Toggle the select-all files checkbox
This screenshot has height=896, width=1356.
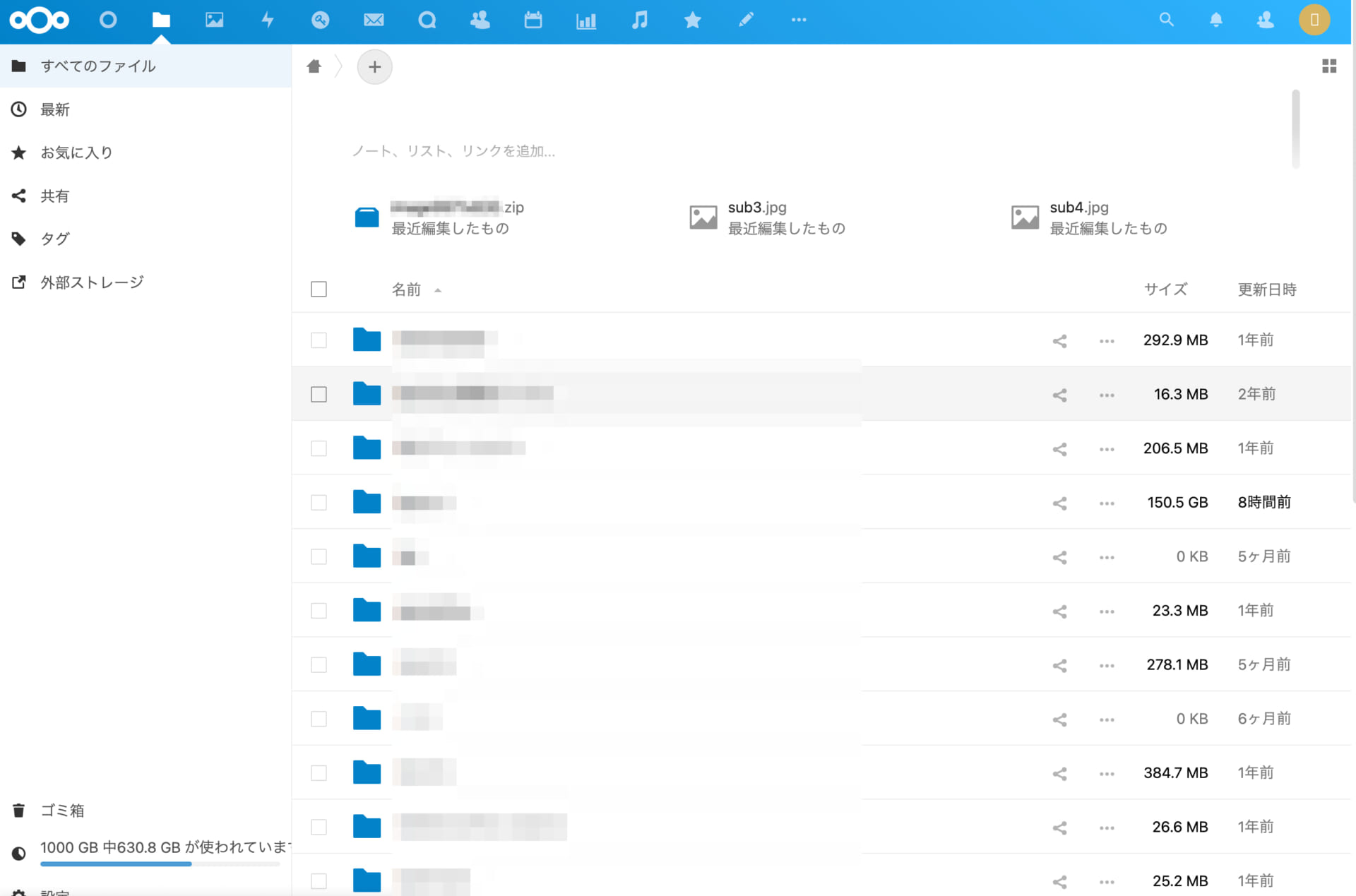tap(319, 289)
